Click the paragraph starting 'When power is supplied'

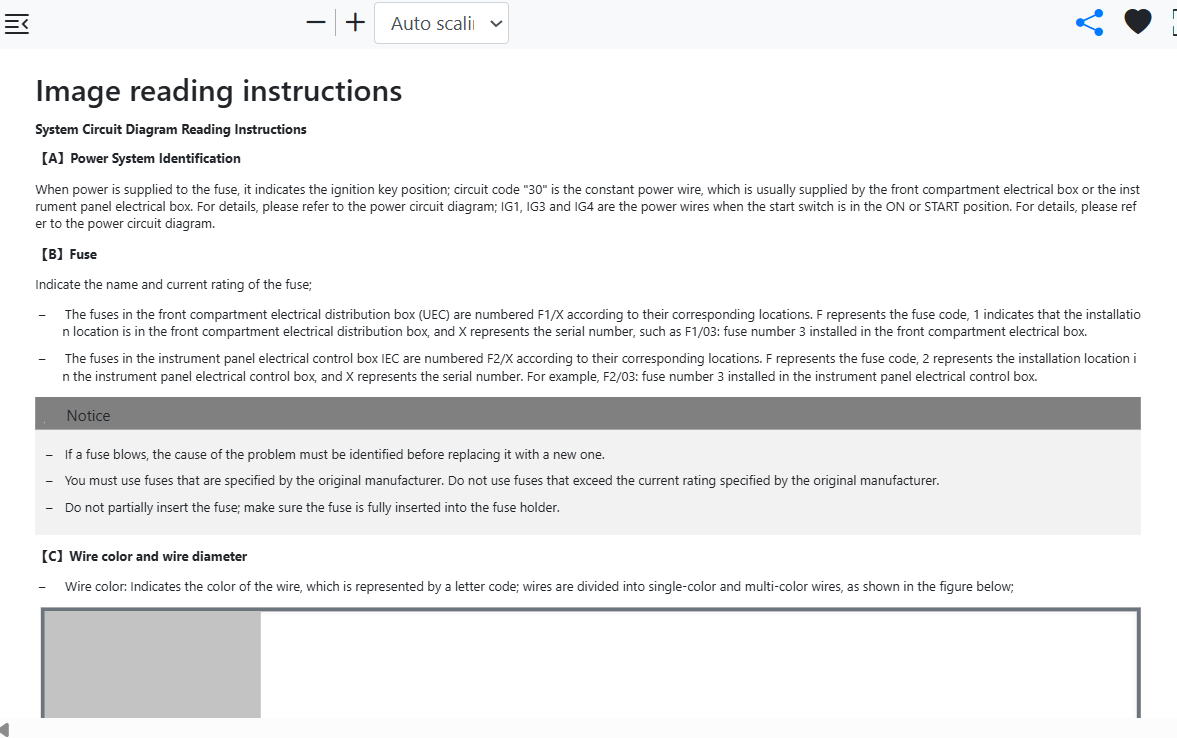[x=588, y=206]
